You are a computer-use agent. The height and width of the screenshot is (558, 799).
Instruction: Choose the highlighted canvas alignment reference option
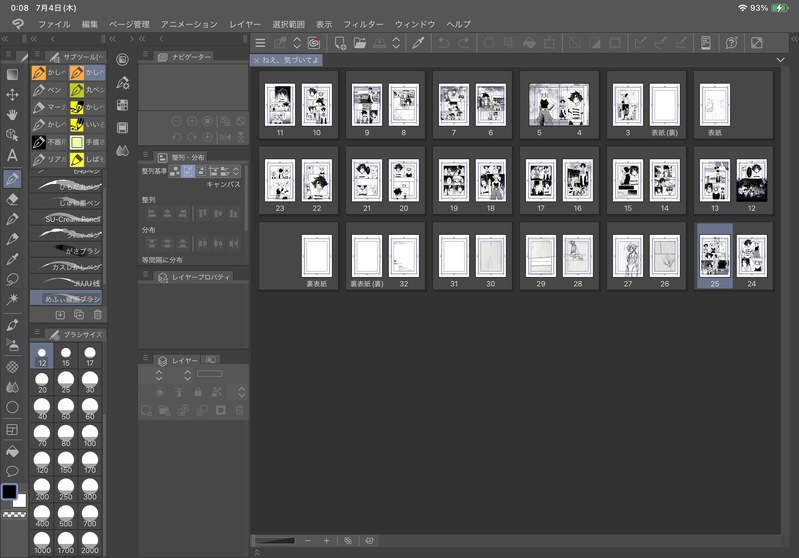click(x=188, y=171)
